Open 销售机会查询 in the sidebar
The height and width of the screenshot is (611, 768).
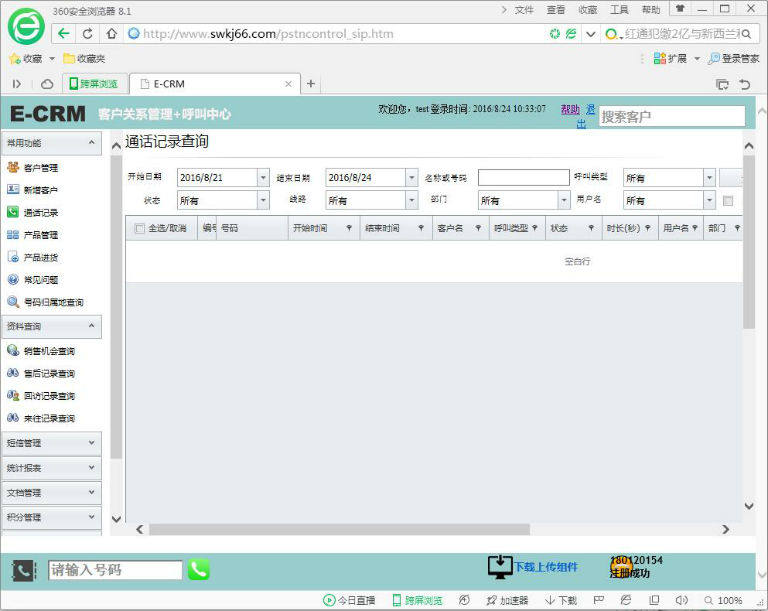pos(49,351)
